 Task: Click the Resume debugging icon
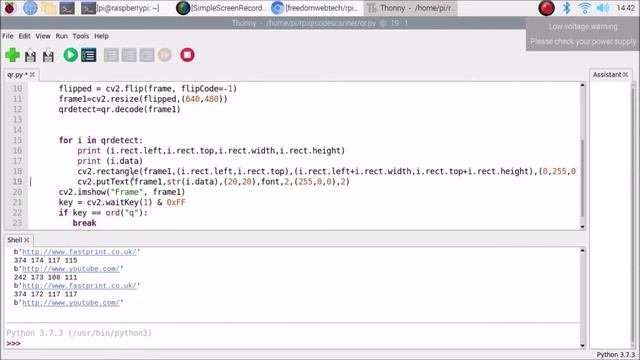tap(165, 55)
